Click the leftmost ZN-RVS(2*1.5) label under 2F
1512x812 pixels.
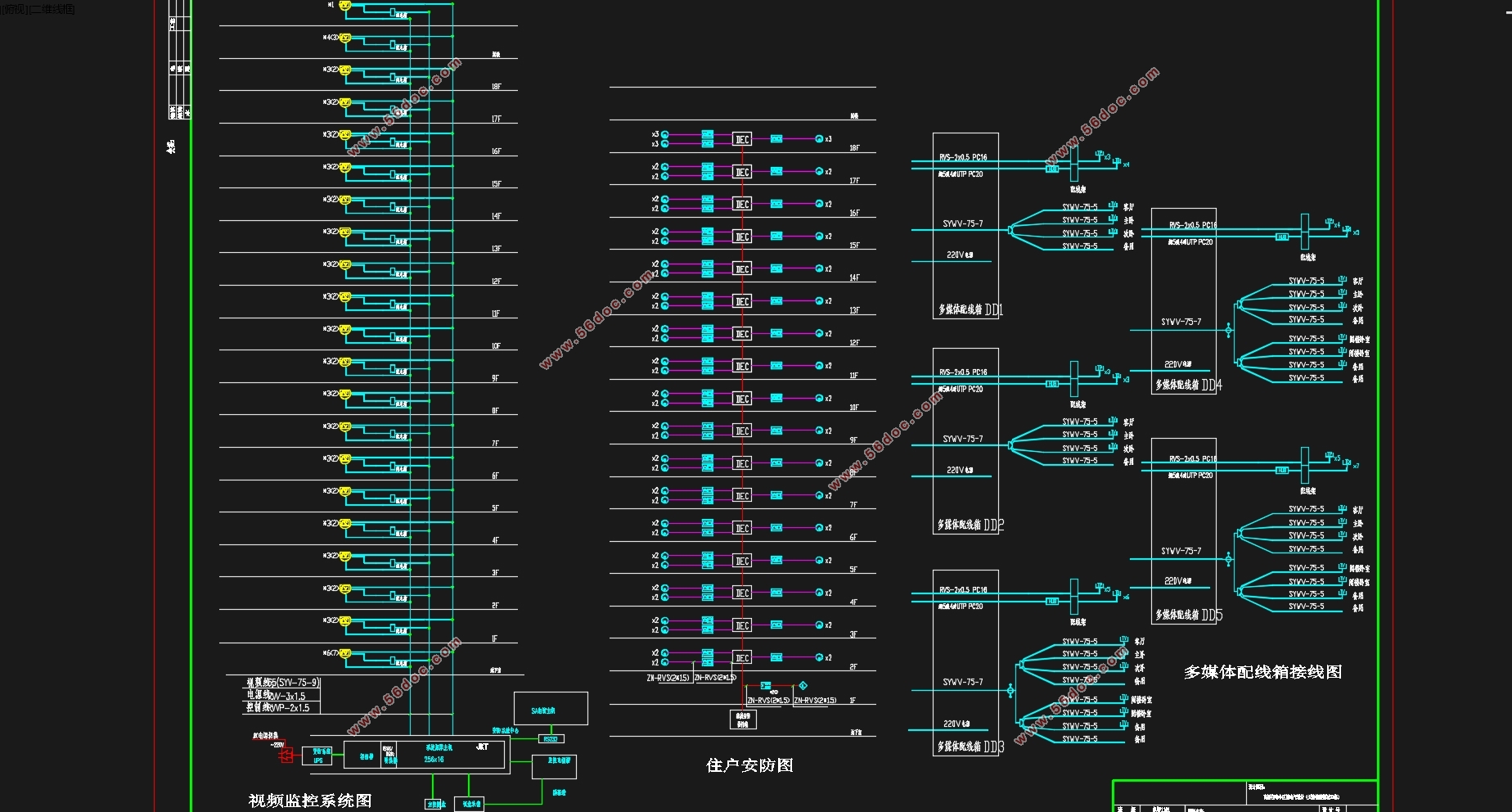coord(668,678)
